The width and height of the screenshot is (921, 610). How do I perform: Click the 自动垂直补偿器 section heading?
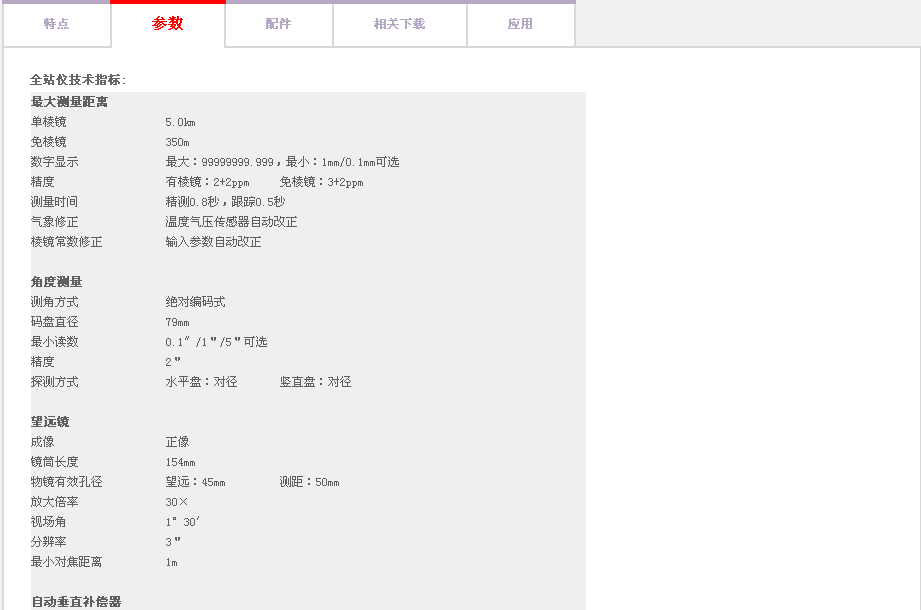pos(76,602)
